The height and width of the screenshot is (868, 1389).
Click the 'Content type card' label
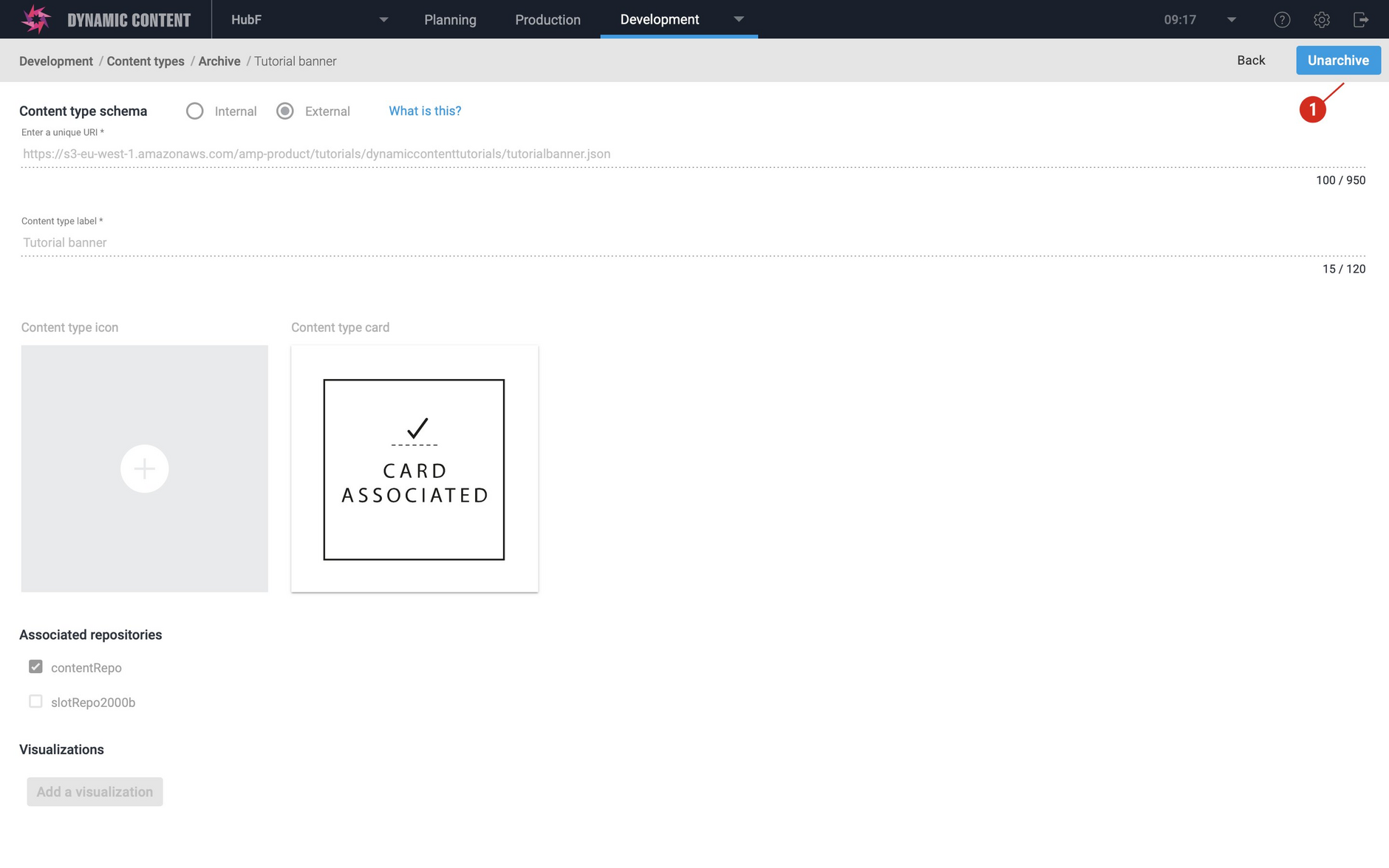tap(340, 327)
